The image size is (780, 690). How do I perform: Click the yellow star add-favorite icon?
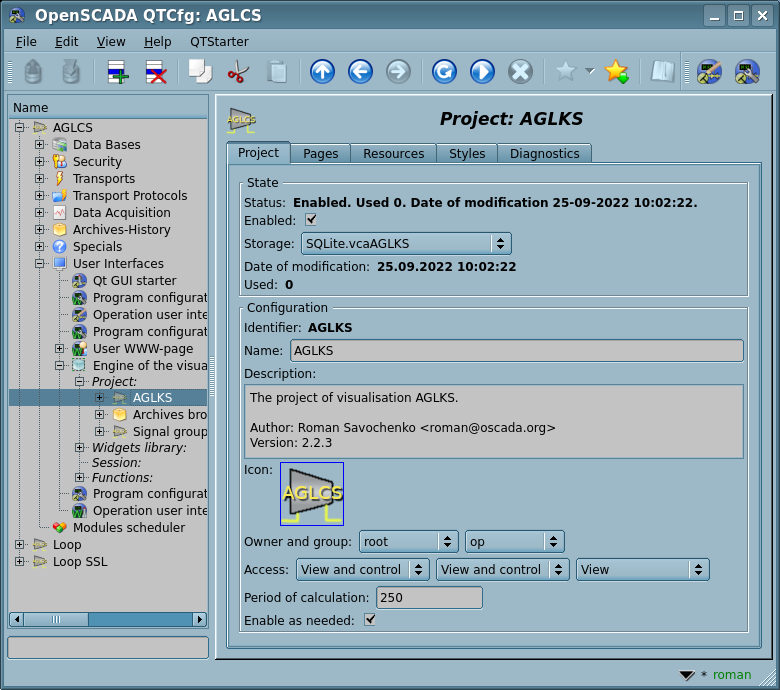[x=616, y=72]
